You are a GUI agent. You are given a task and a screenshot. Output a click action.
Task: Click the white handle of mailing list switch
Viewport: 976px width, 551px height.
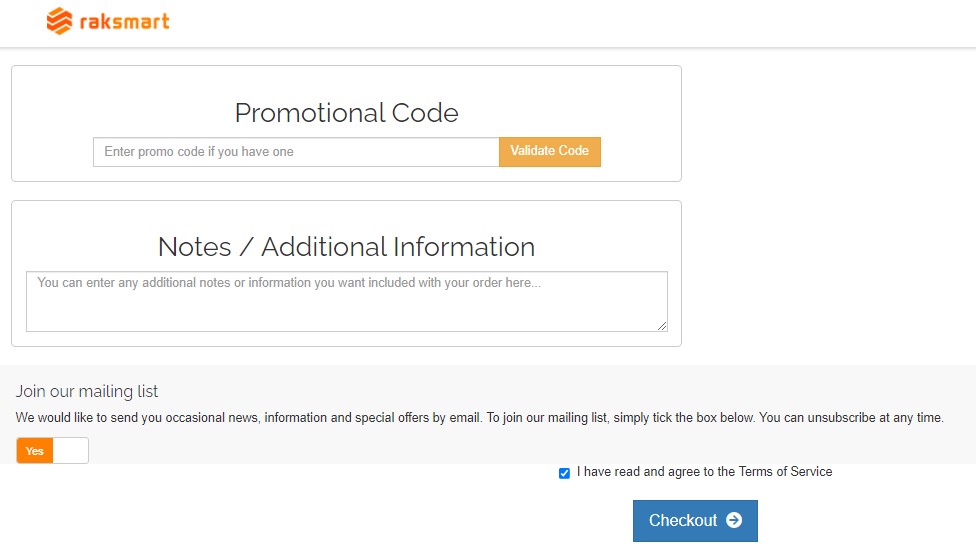point(71,451)
